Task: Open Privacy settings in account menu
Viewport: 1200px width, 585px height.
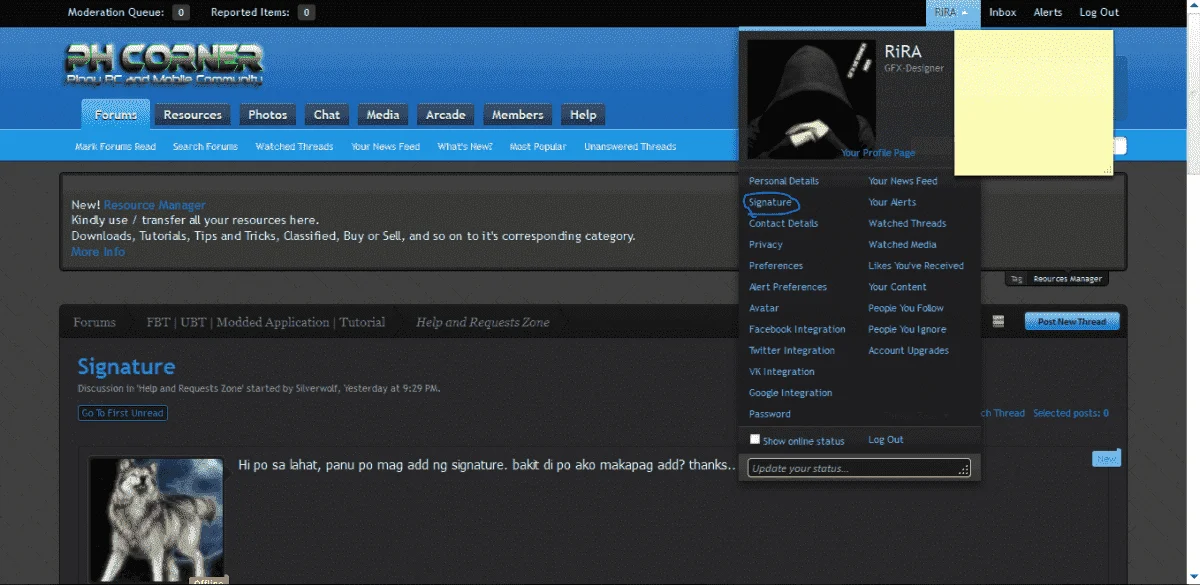Action: pos(766,245)
